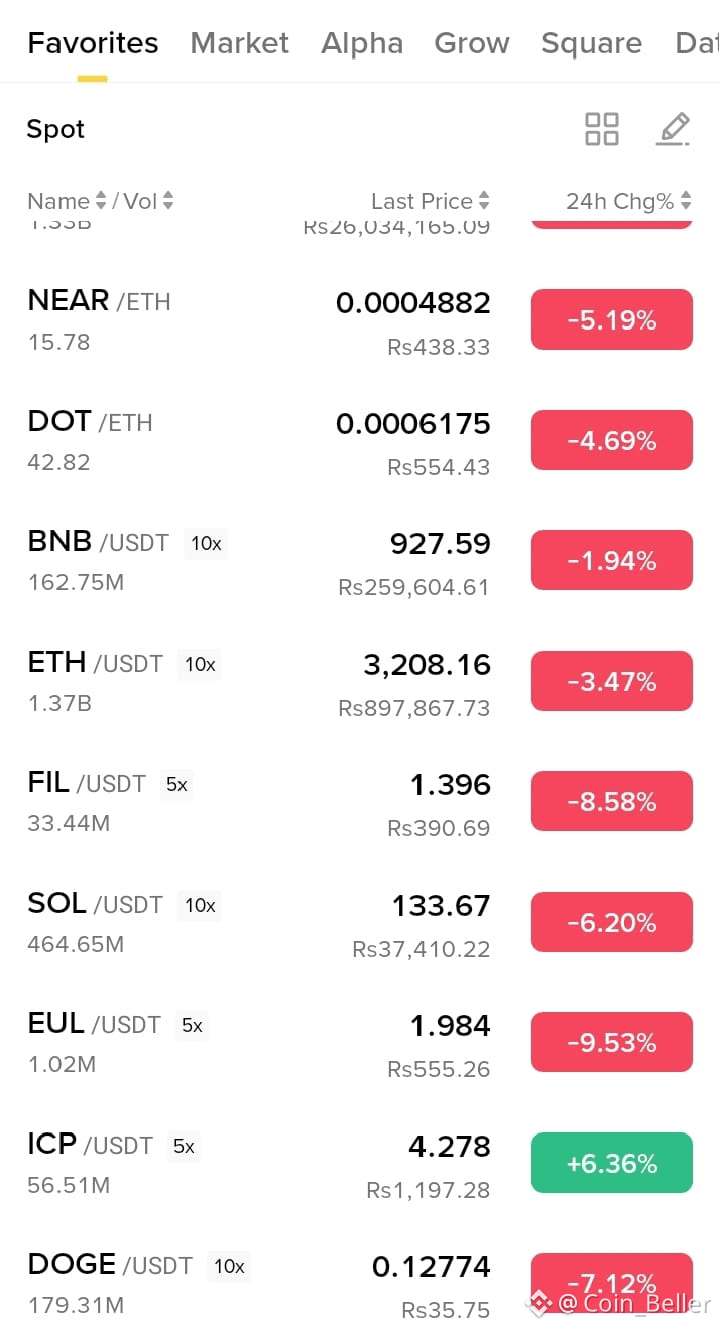This screenshot has width=719, height=1329.
Task: Tap the ICP +6.36% green badge
Action: (612, 1163)
